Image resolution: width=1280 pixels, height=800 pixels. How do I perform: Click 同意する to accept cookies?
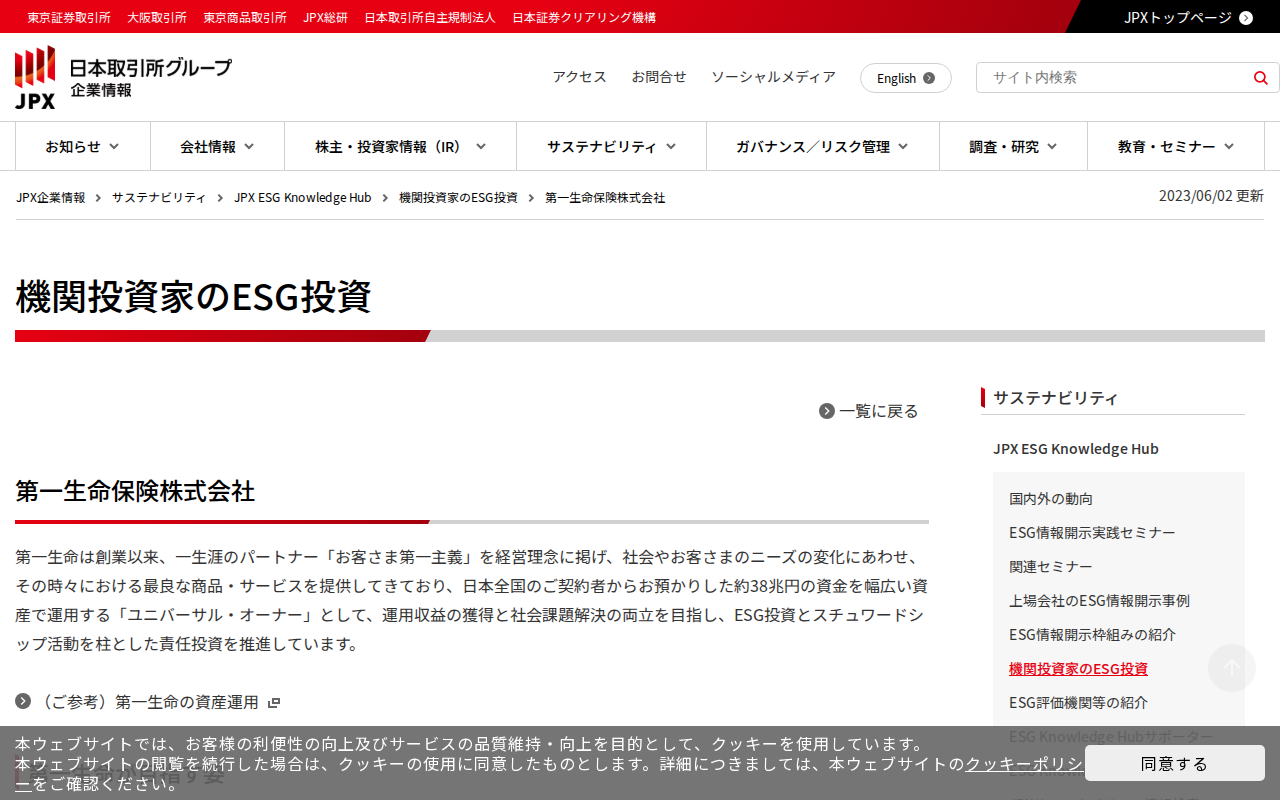click(1175, 763)
